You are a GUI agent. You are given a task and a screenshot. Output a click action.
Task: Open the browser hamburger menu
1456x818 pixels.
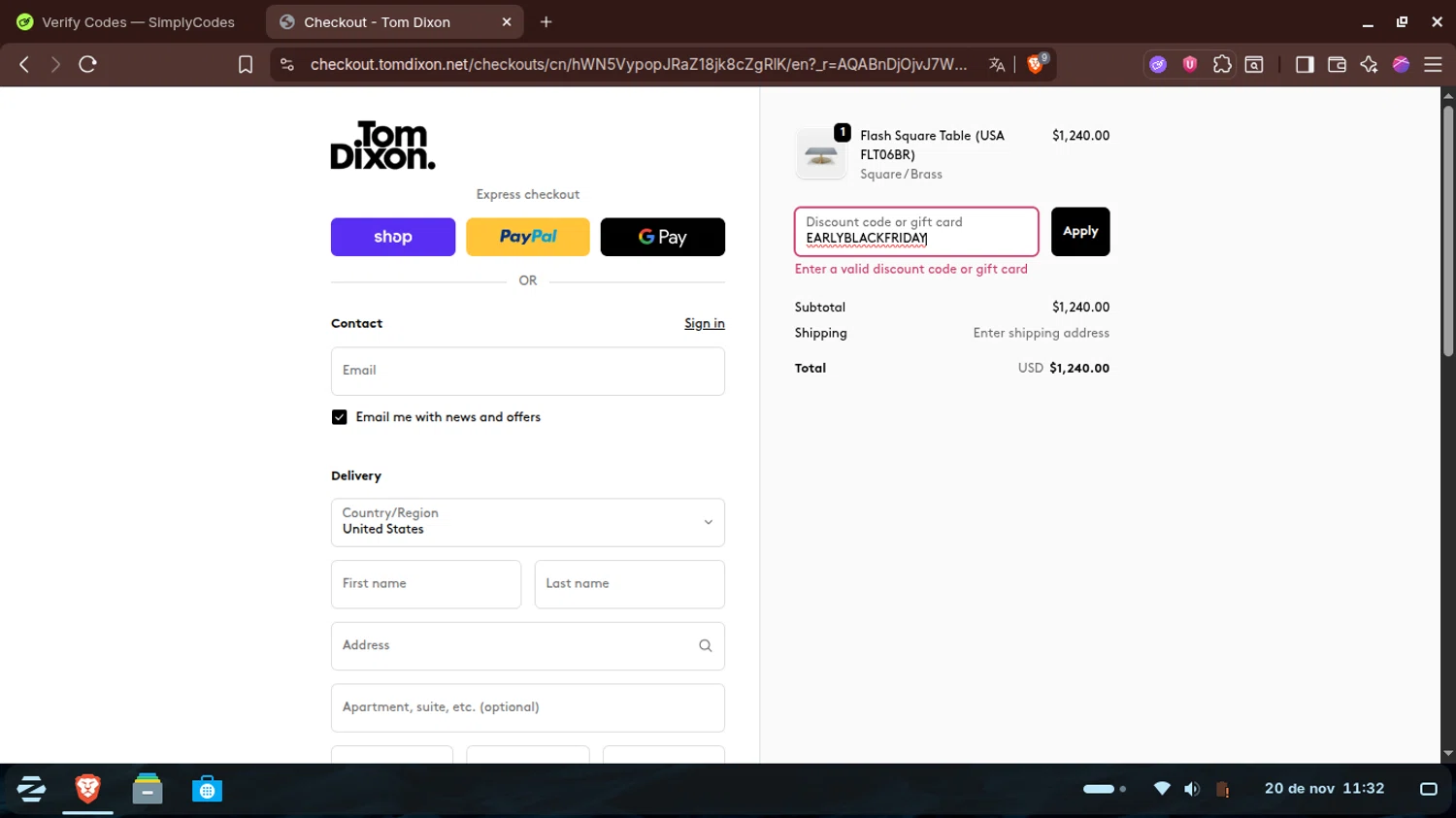coord(1433,64)
